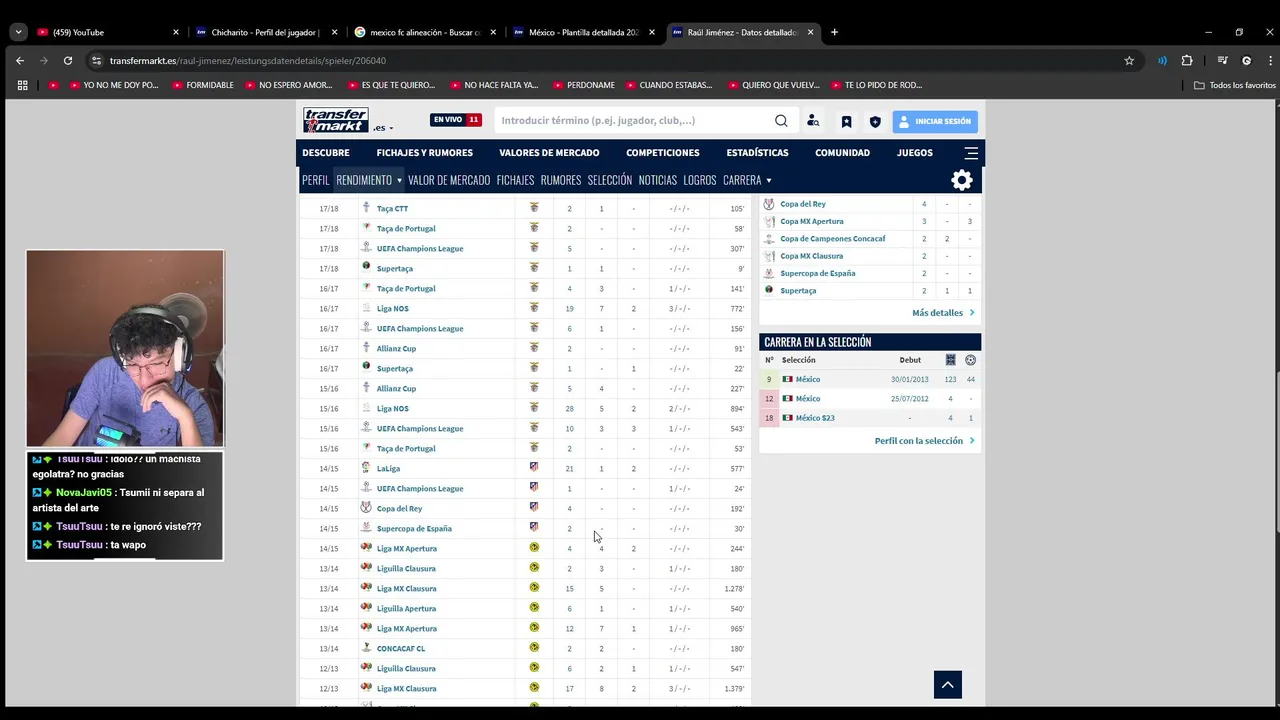Open the Todos los favoritos bookmarks folder
Viewport: 1280px width, 720px height.
click(x=1235, y=85)
